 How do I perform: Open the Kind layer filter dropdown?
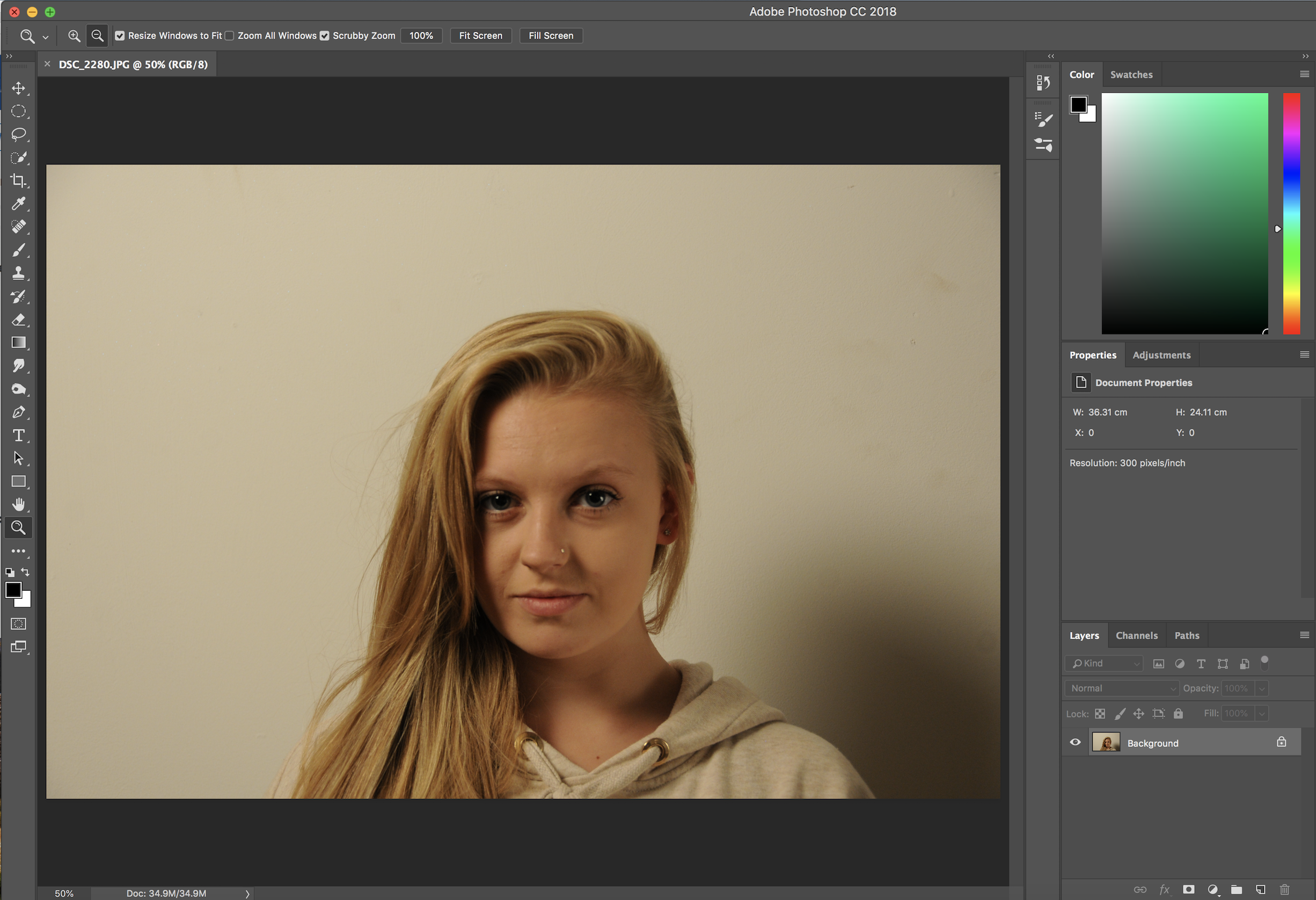tap(1104, 663)
